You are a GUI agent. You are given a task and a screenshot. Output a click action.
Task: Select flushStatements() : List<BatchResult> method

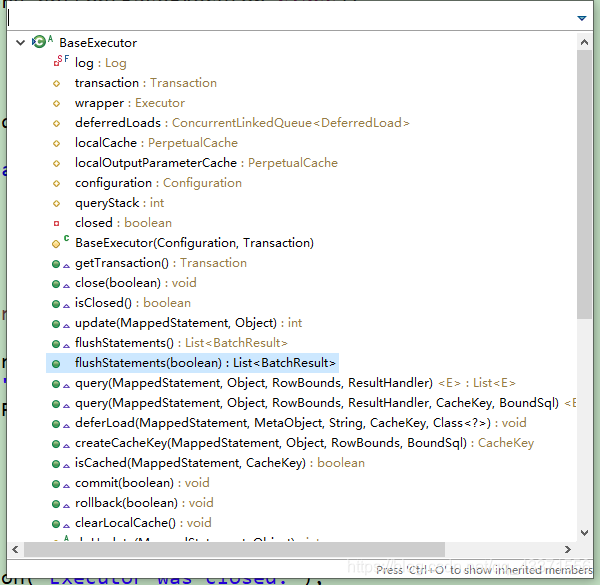pyautogui.click(x=181, y=343)
